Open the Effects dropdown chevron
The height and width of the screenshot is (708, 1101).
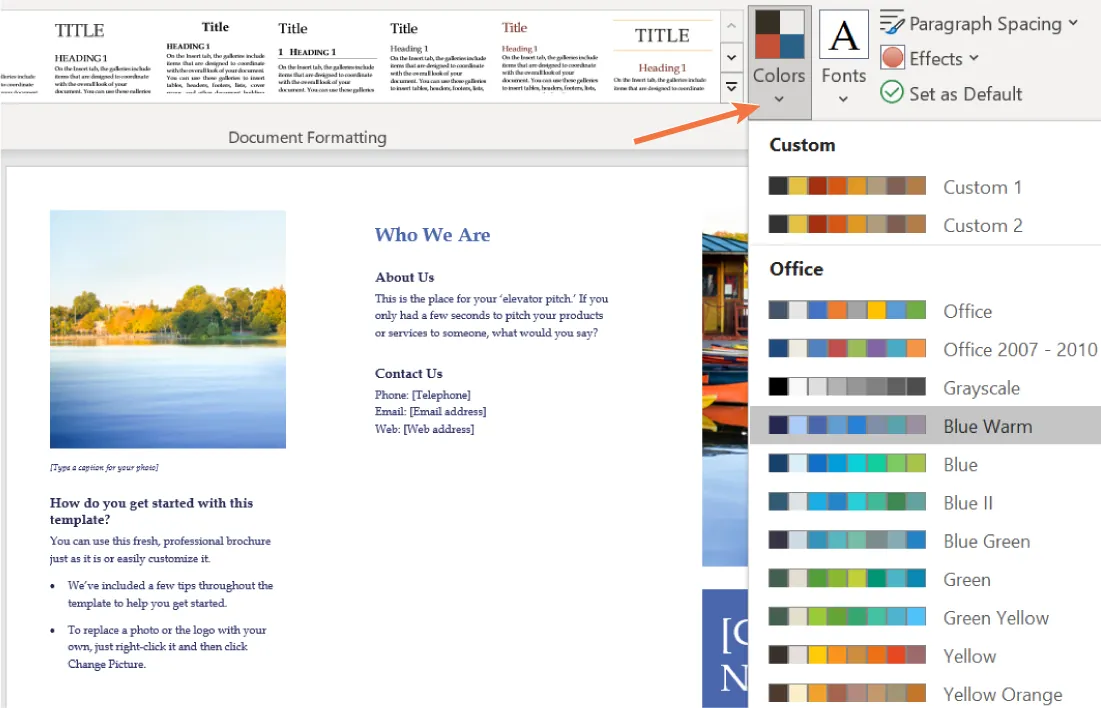974,58
